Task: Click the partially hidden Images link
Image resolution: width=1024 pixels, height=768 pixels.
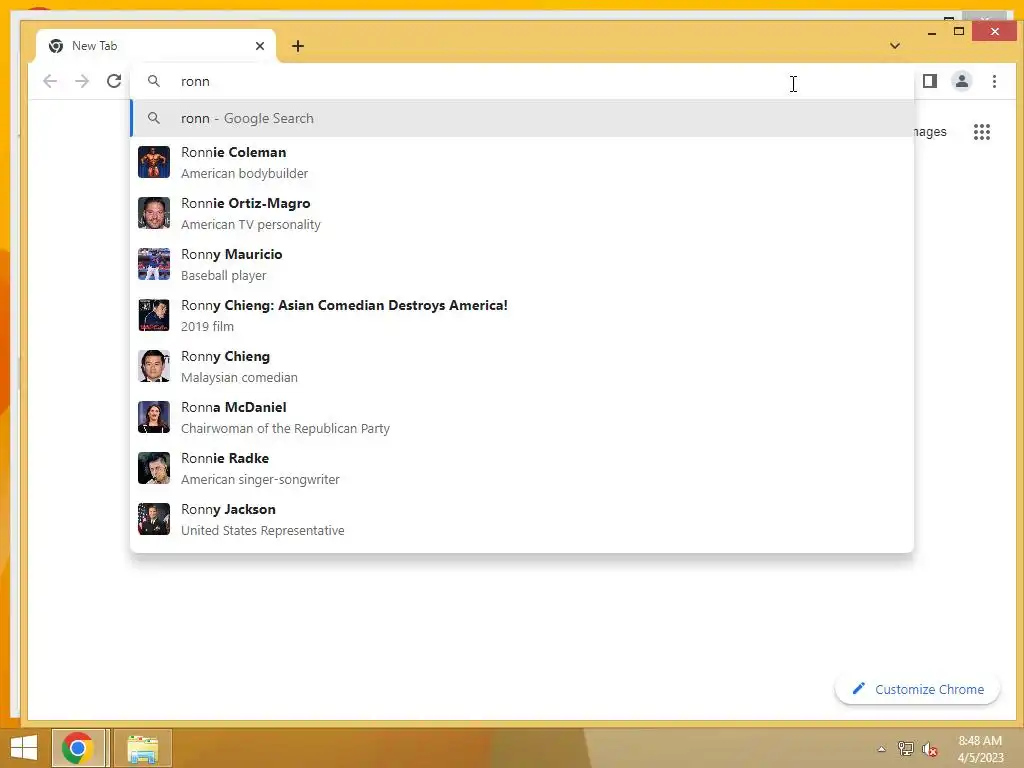Action: tap(930, 132)
